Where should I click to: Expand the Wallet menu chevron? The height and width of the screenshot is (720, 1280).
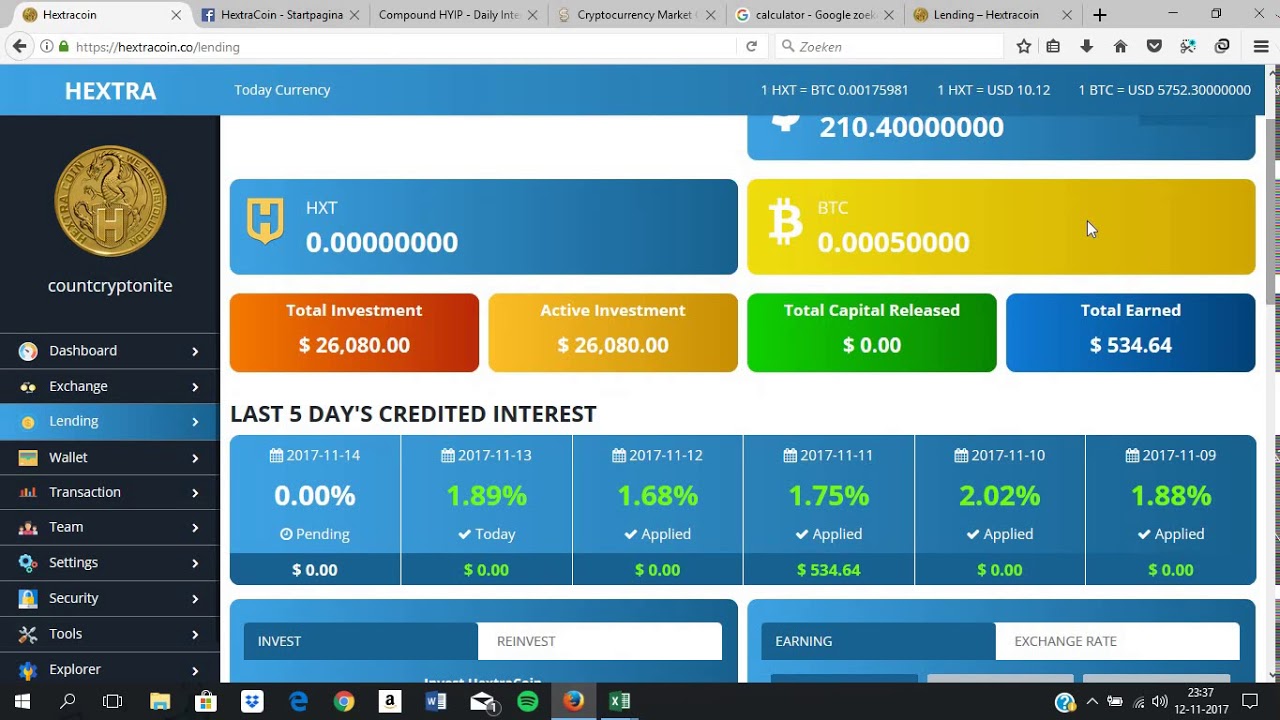point(195,458)
